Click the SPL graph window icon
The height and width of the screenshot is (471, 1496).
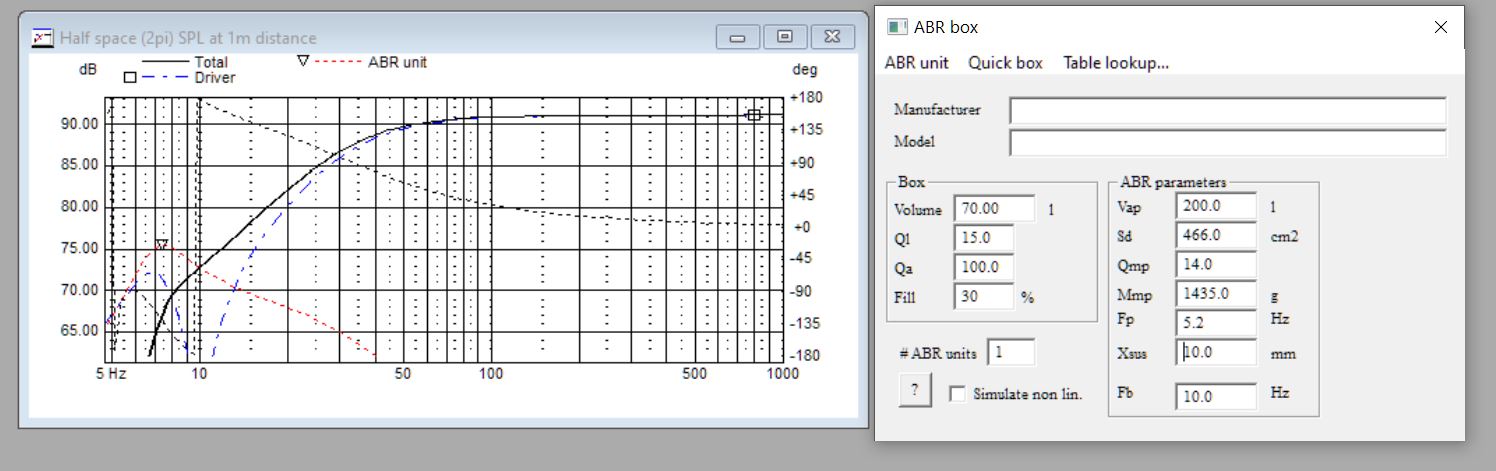pos(44,38)
